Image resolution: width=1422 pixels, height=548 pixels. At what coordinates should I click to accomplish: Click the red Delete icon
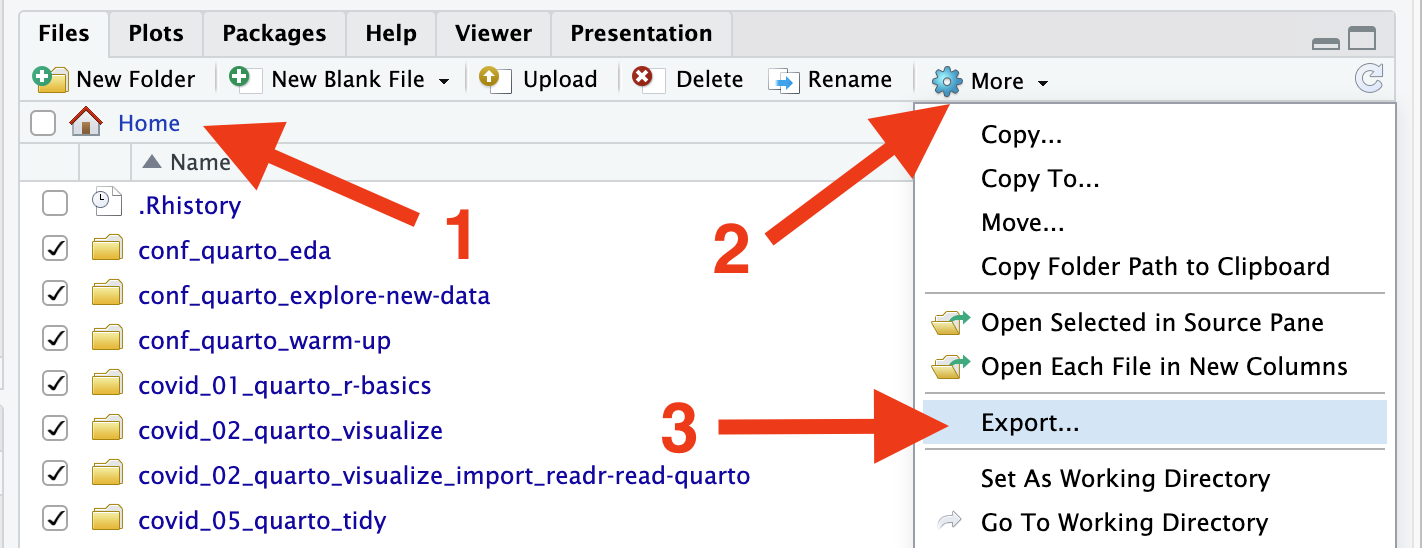(x=648, y=79)
